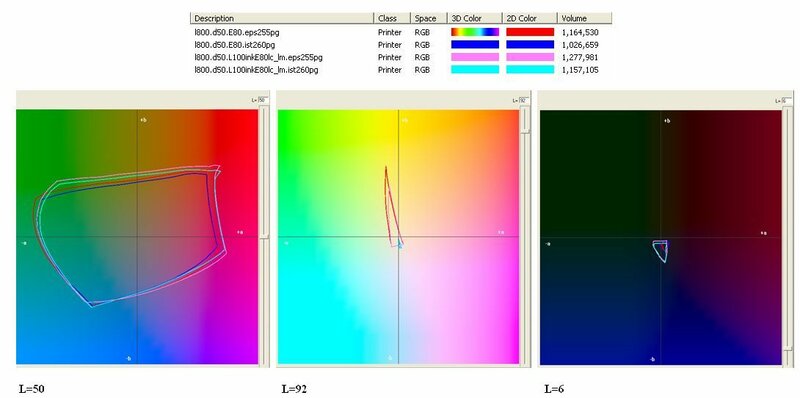Click the gamut outline plot at L=50
Screen dimensions: 800x398
(130, 235)
